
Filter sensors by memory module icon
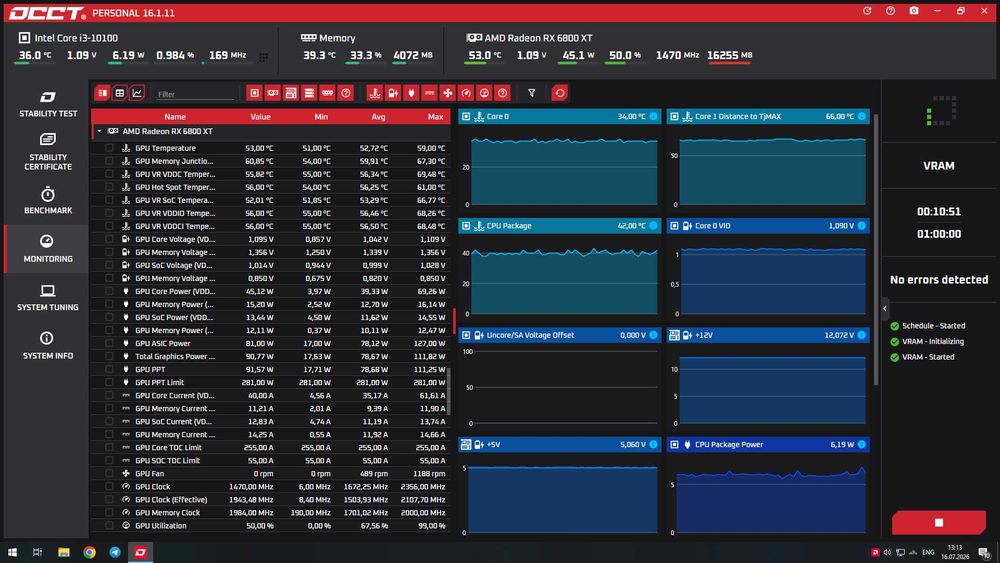click(x=327, y=93)
